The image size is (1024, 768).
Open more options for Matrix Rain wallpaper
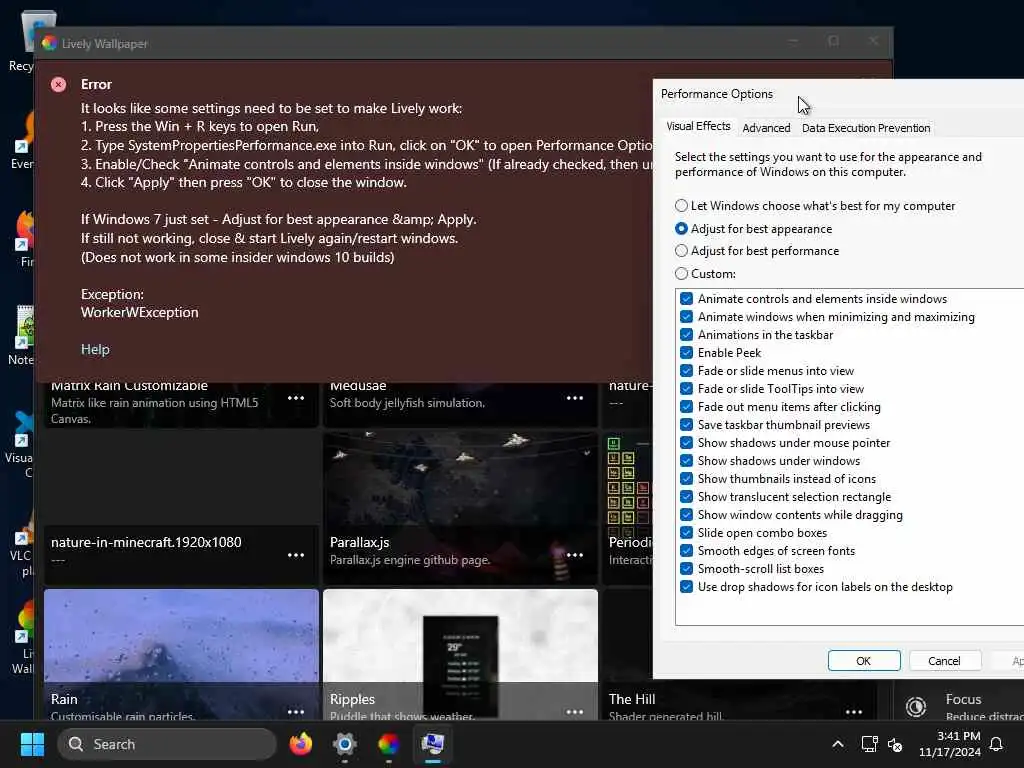click(x=296, y=398)
